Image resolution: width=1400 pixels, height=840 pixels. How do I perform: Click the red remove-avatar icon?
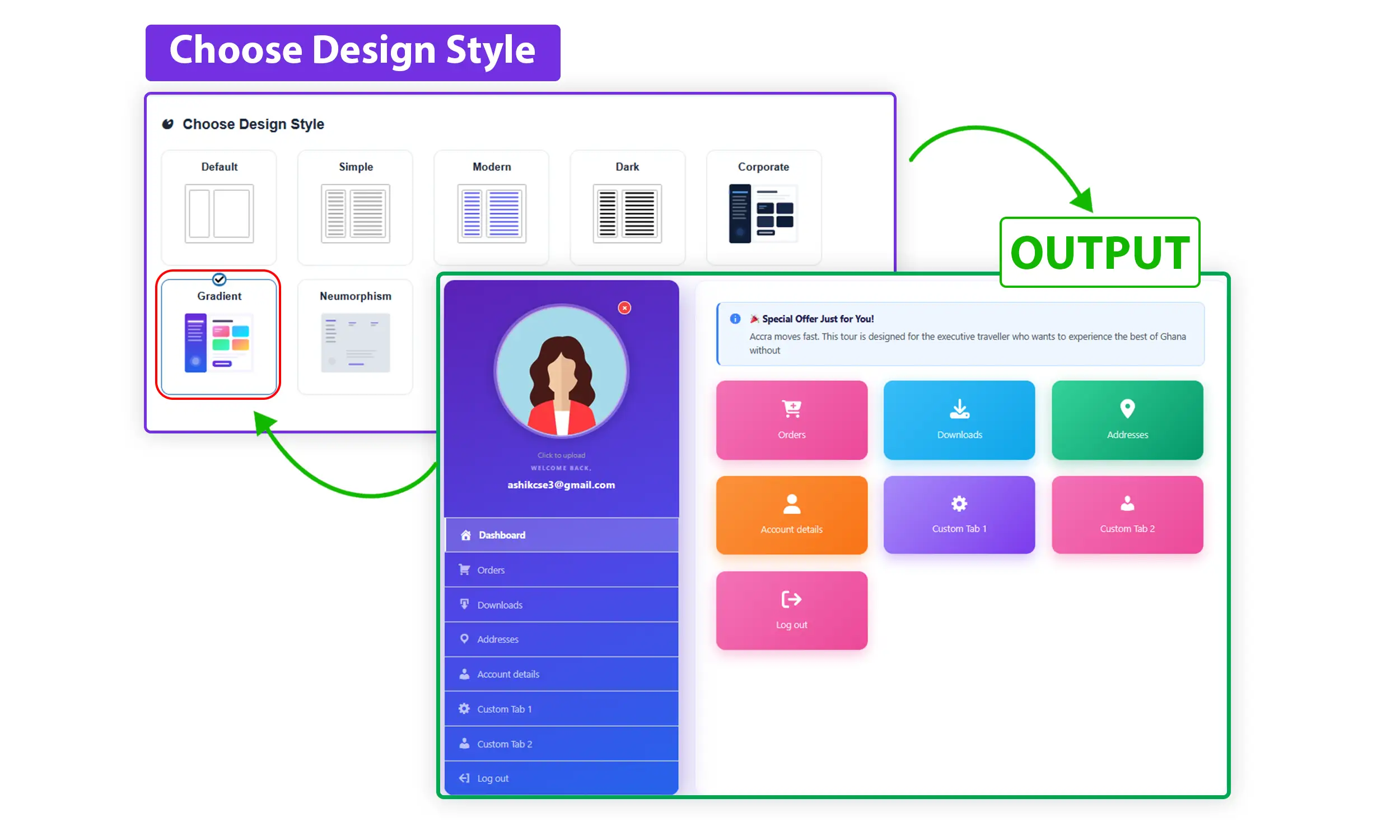click(624, 307)
